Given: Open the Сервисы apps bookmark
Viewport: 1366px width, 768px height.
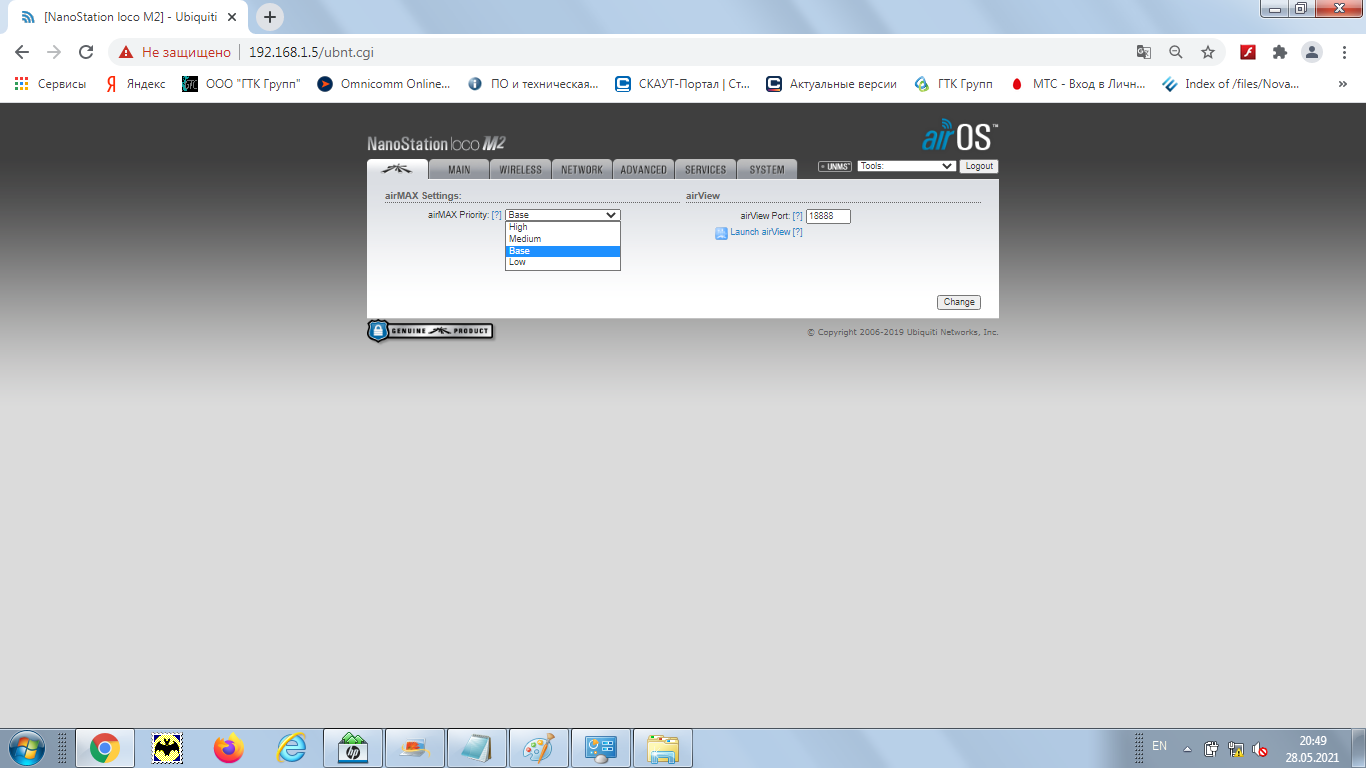Looking at the screenshot, I should [x=50, y=84].
